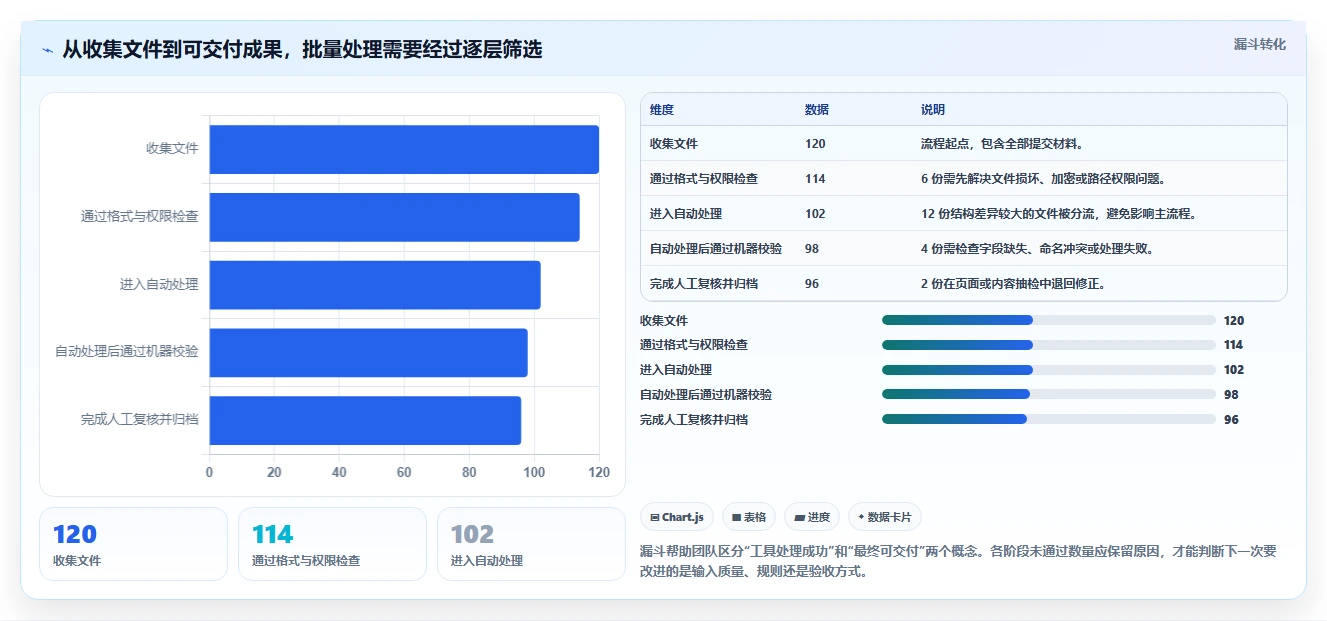Viewport: 1327px width, 621px height.
Task: Click the 收集文件 bar in the chart
Action: (x=404, y=149)
